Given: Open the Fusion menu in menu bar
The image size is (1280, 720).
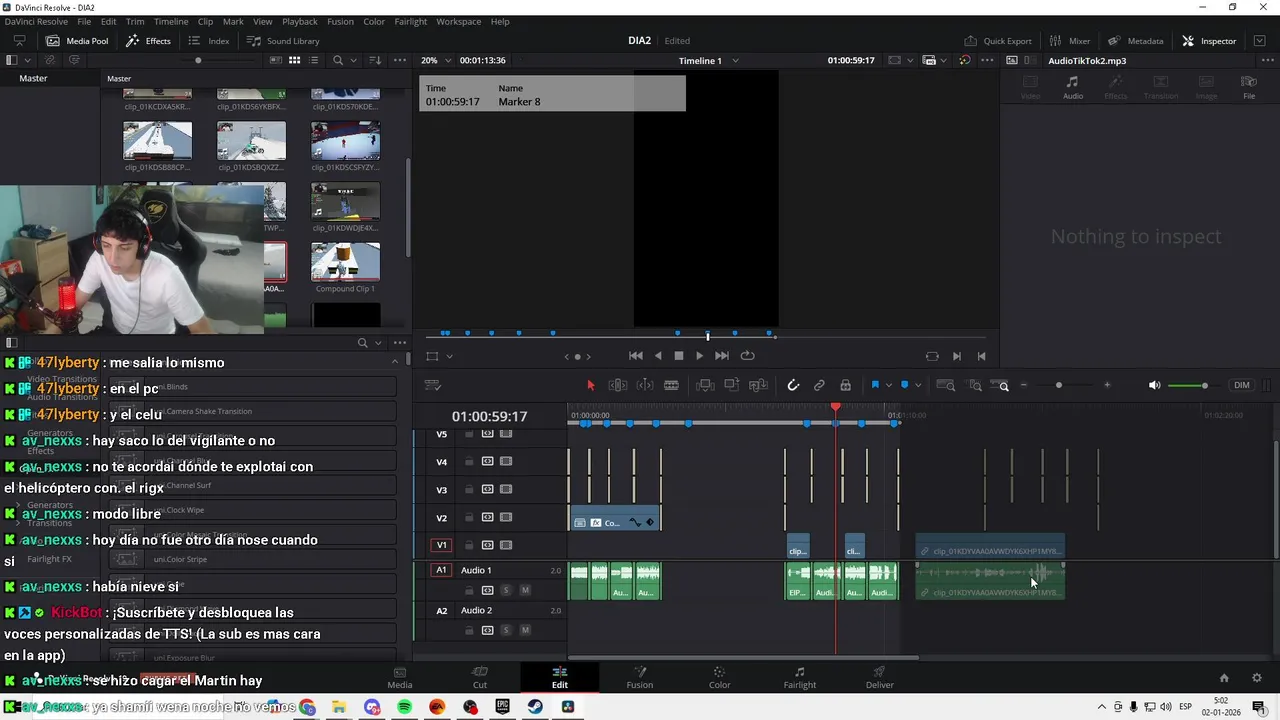Looking at the screenshot, I should 340,21.
